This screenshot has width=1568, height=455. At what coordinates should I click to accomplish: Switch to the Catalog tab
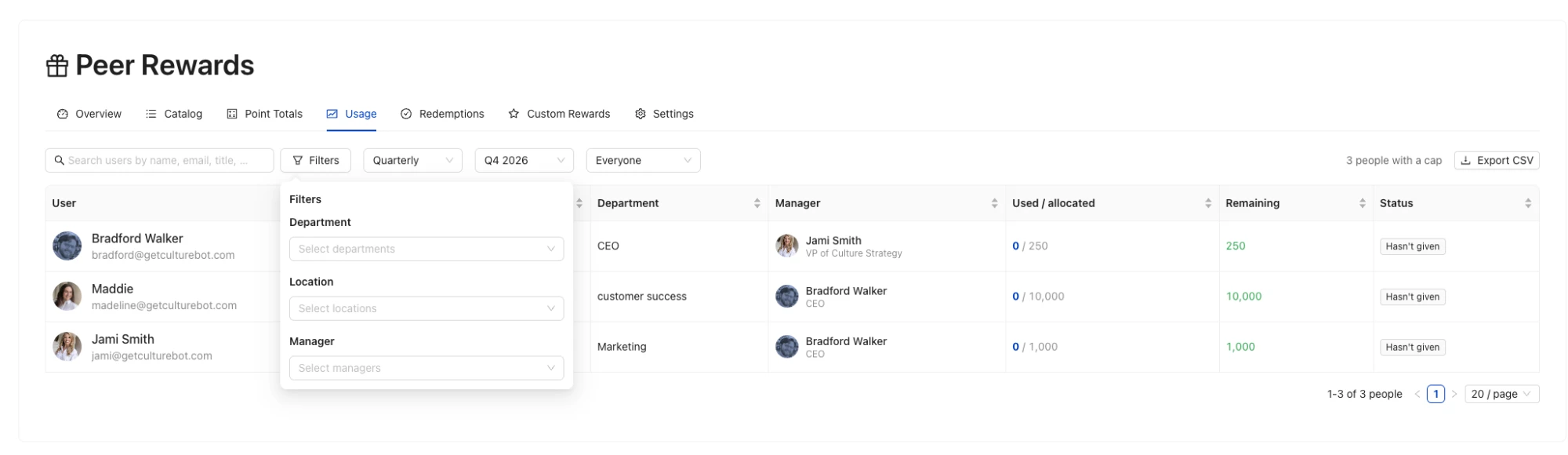click(x=174, y=114)
